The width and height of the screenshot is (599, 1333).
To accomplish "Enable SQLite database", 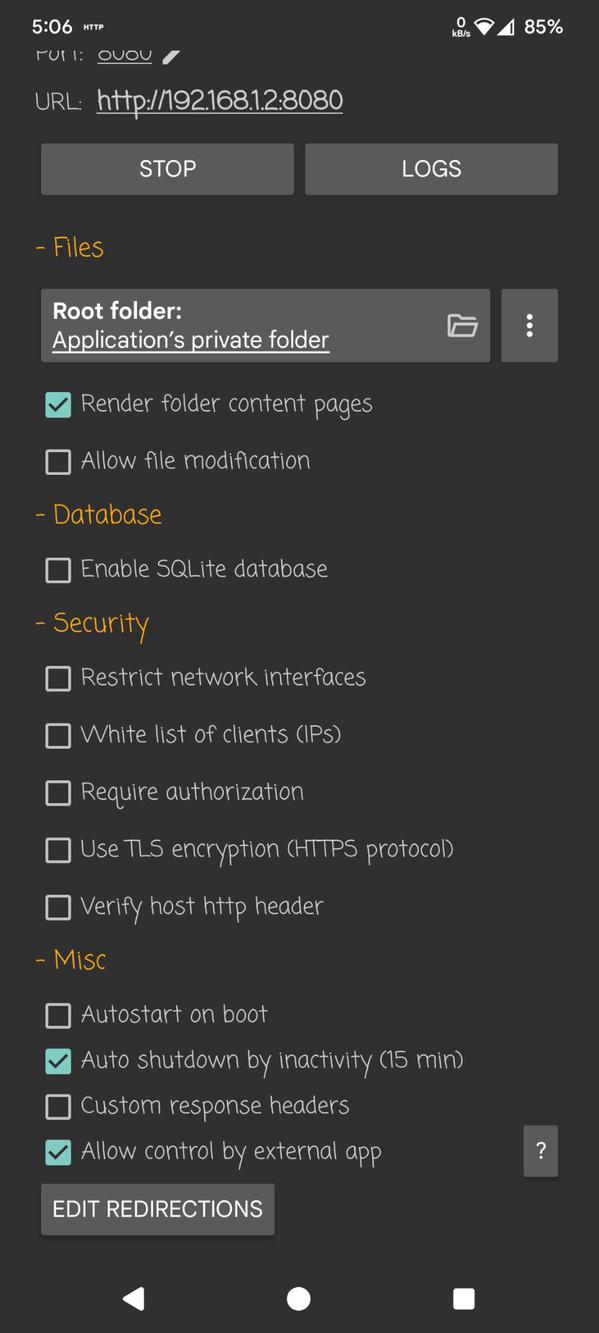I will [x=57, y=570].
